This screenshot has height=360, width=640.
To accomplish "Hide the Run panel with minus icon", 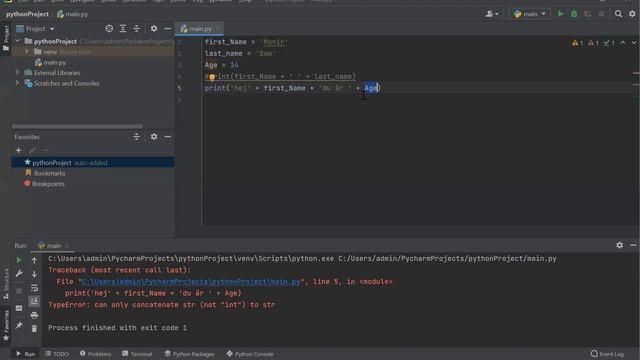I will (x=633, y=245).
